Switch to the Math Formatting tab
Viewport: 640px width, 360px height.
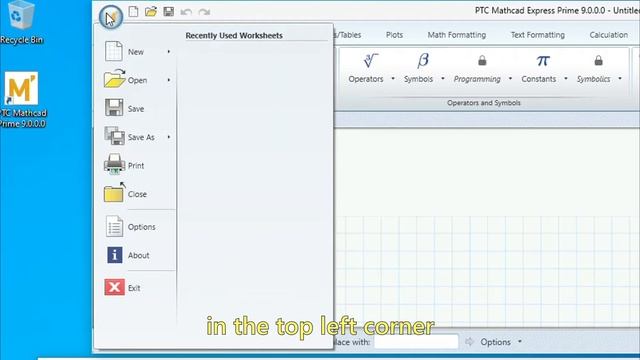click(x=457, y=35)
